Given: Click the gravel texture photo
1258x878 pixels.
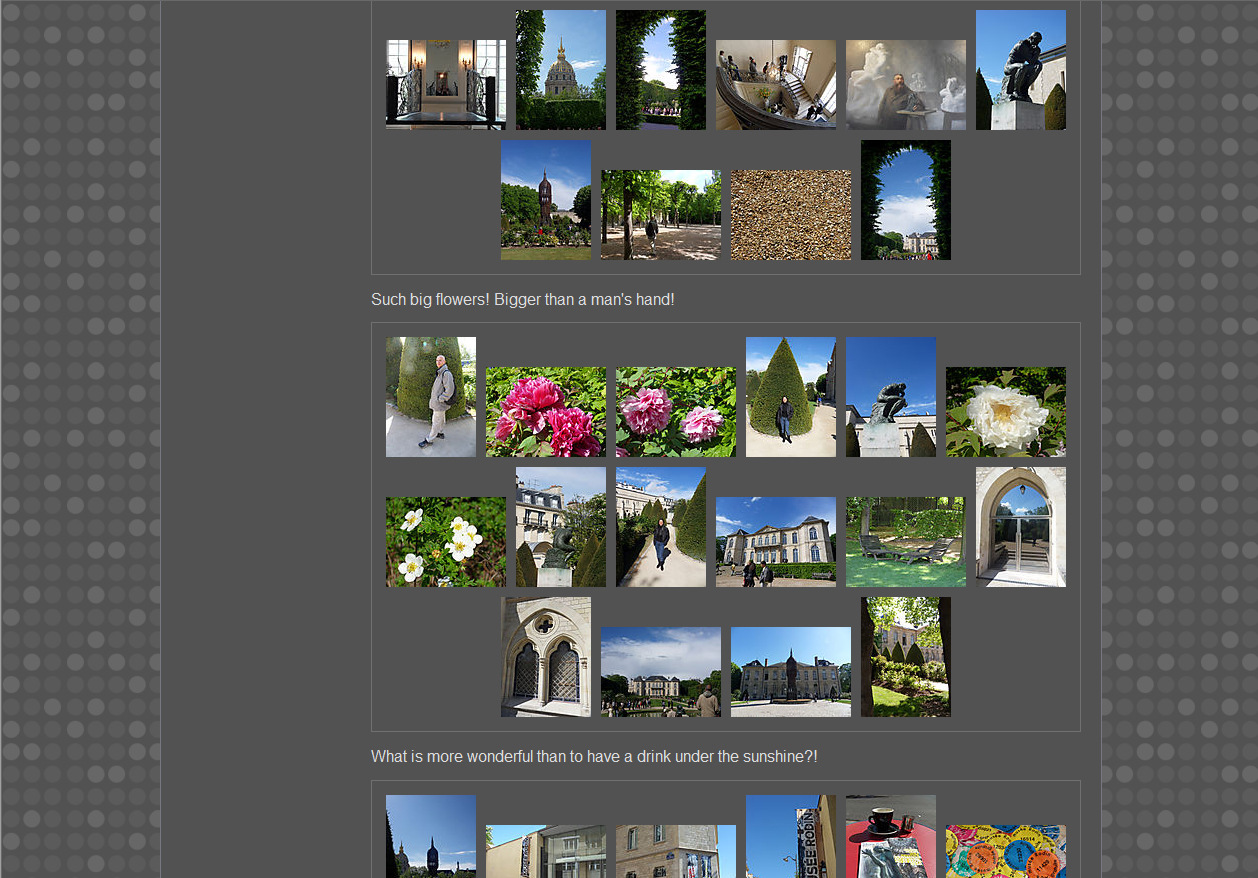Looking at the screenshot, I should tap(790, 214).
